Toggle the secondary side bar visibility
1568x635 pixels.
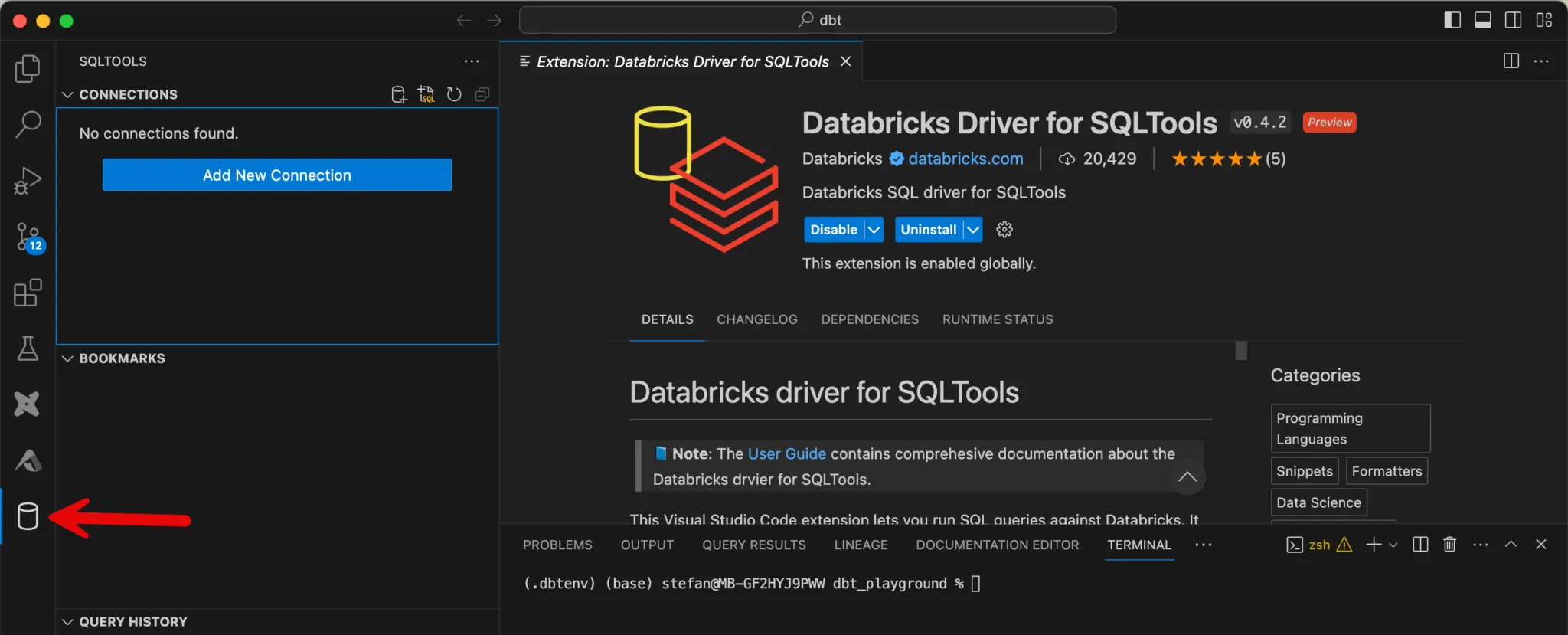pos(1514,20)
